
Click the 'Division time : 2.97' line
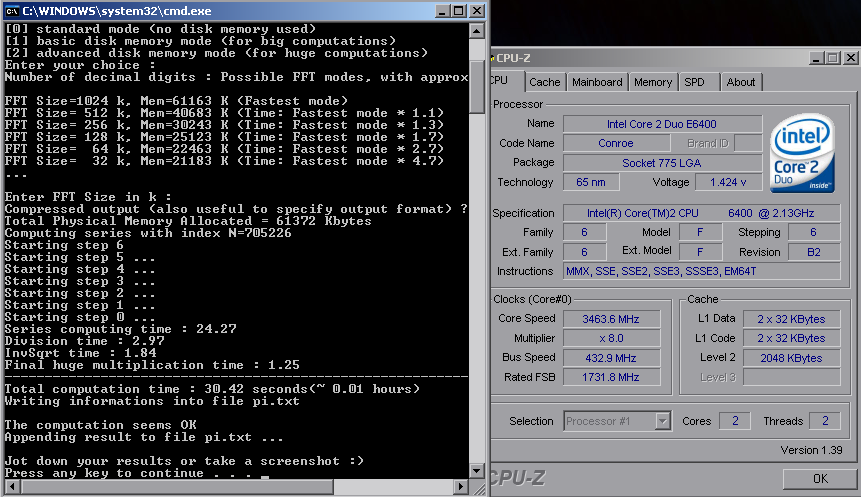pyautogui.click(x=85, y=341)
